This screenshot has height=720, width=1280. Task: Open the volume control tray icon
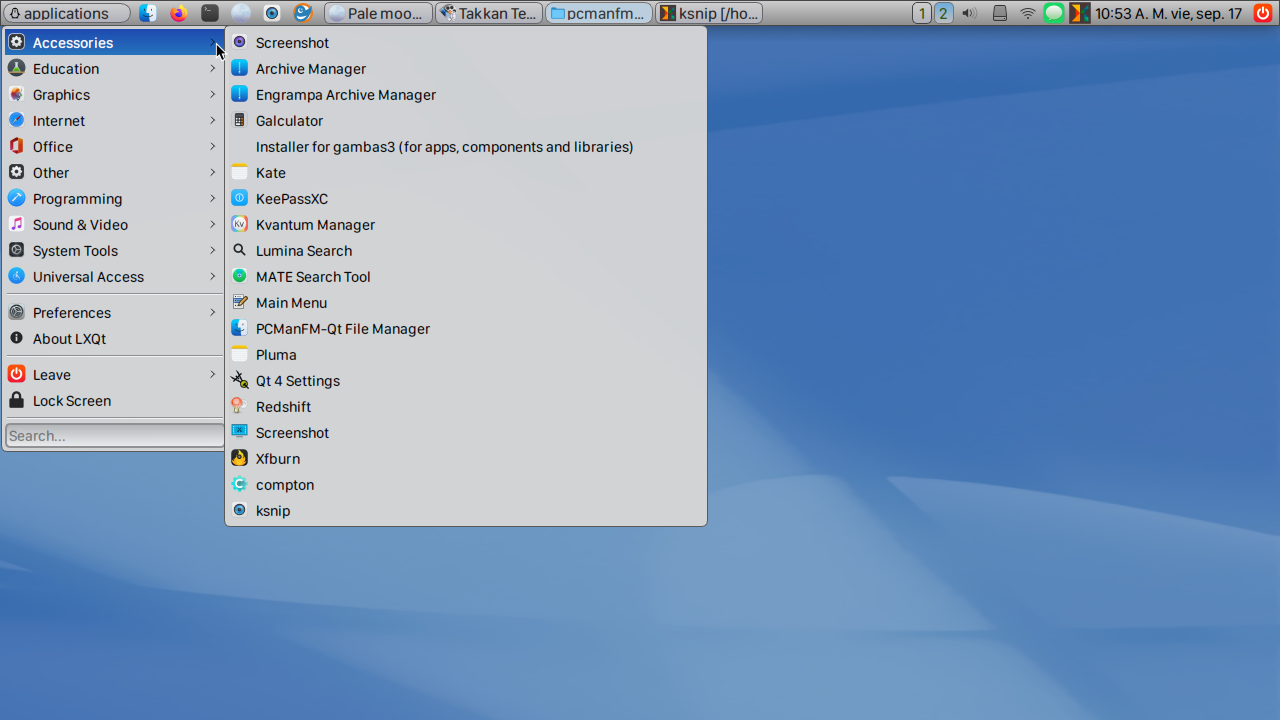click(969, 13)
